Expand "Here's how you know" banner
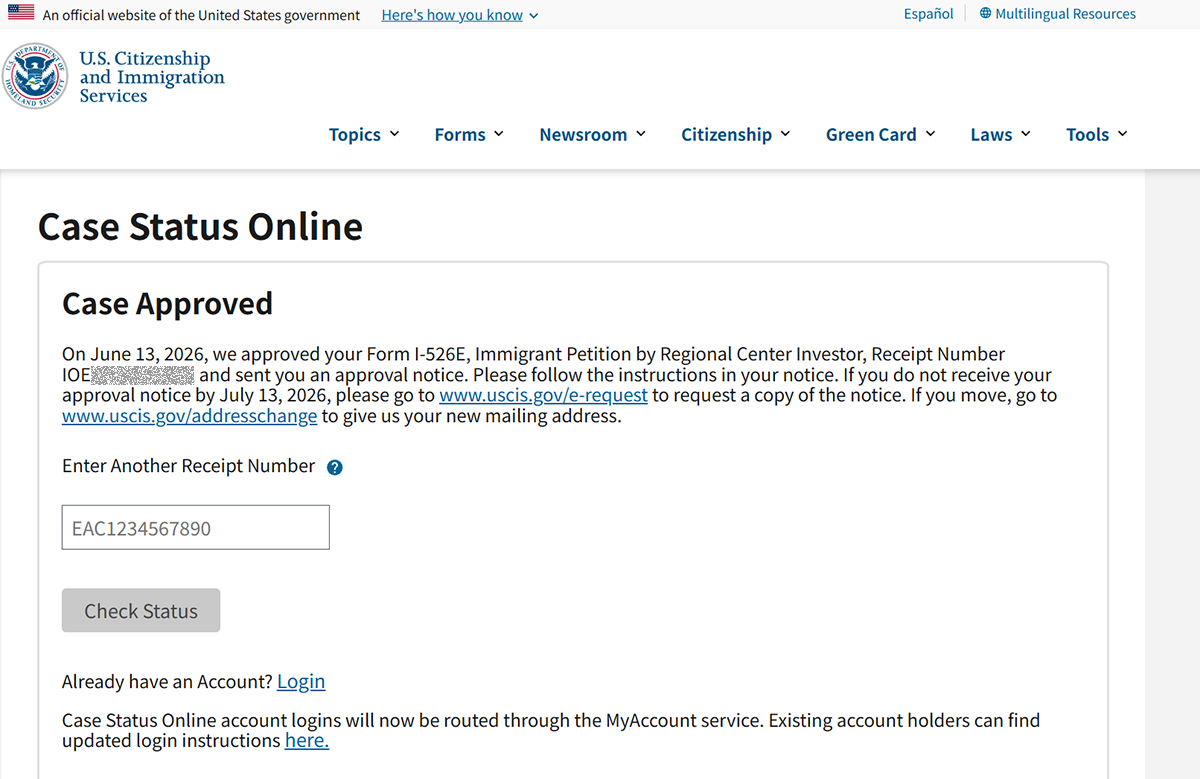 pos(460,15)
